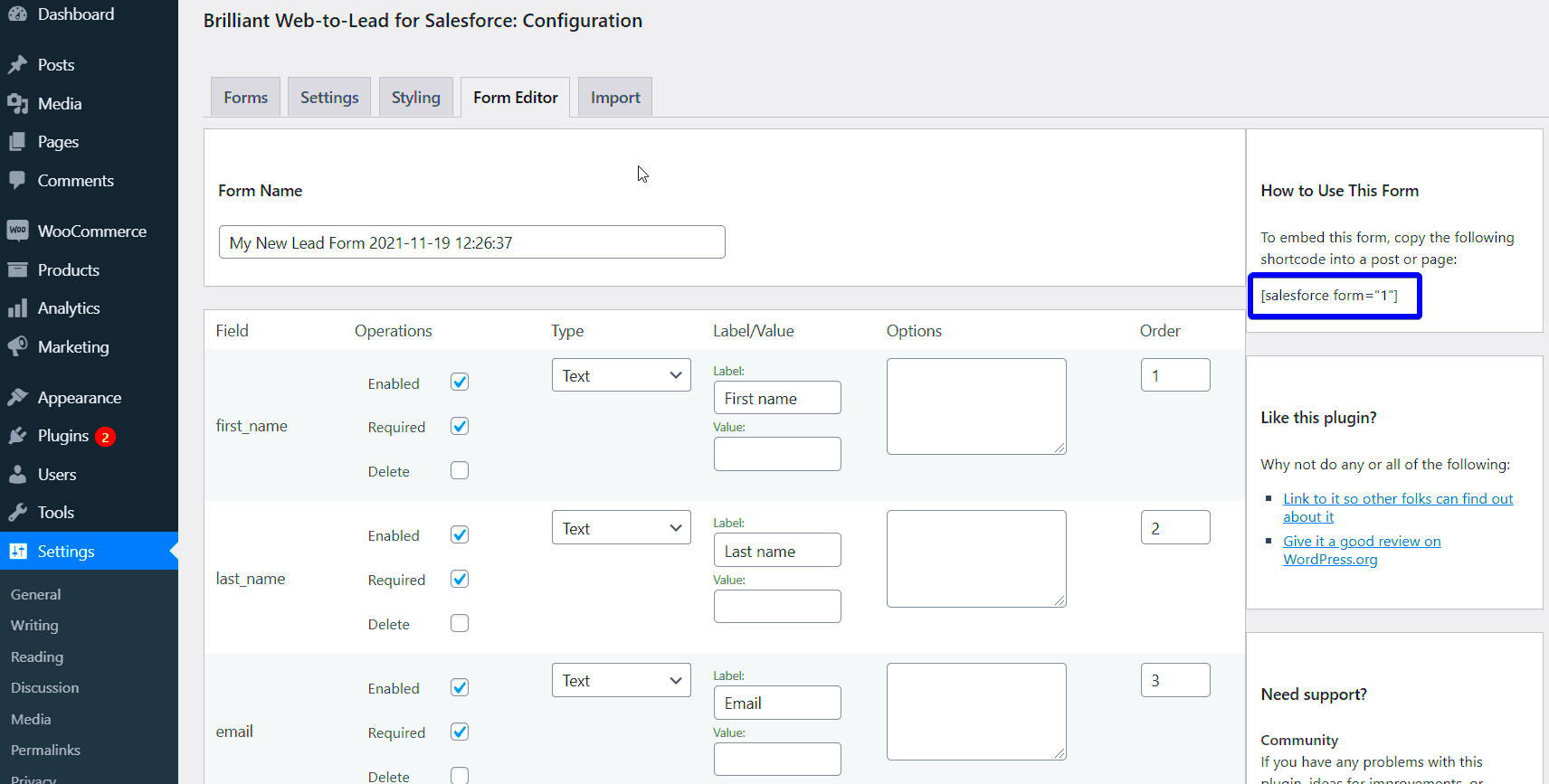Click the Appearance paintbrush icon

tap(17, 397)
